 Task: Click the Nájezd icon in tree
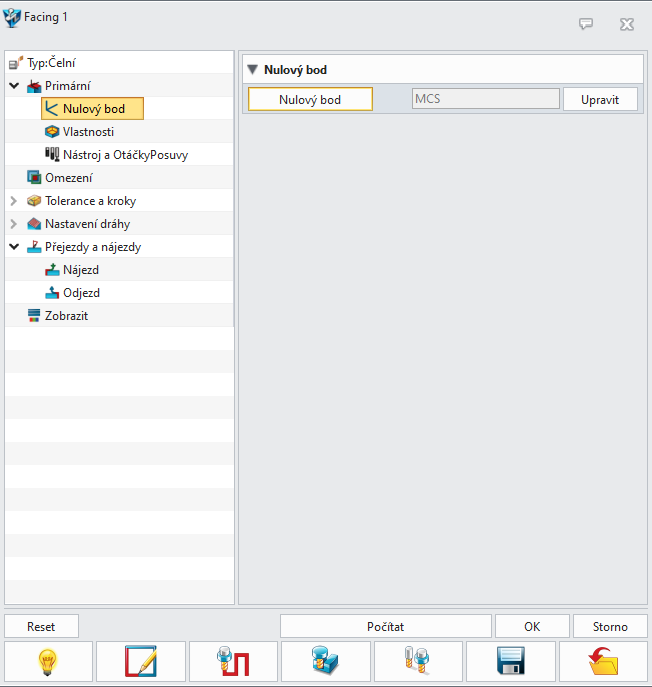pyautogui.click(x=52, y=269)
